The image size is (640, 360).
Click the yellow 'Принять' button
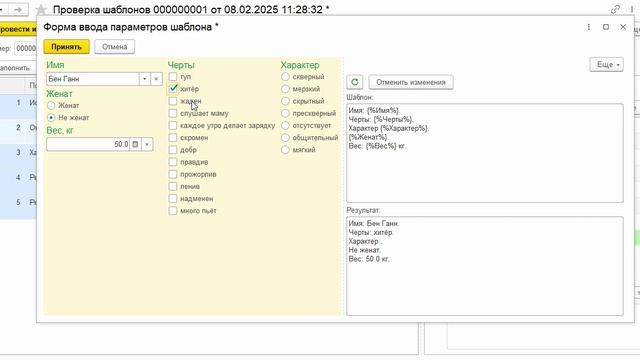click(x=67, y=47)
